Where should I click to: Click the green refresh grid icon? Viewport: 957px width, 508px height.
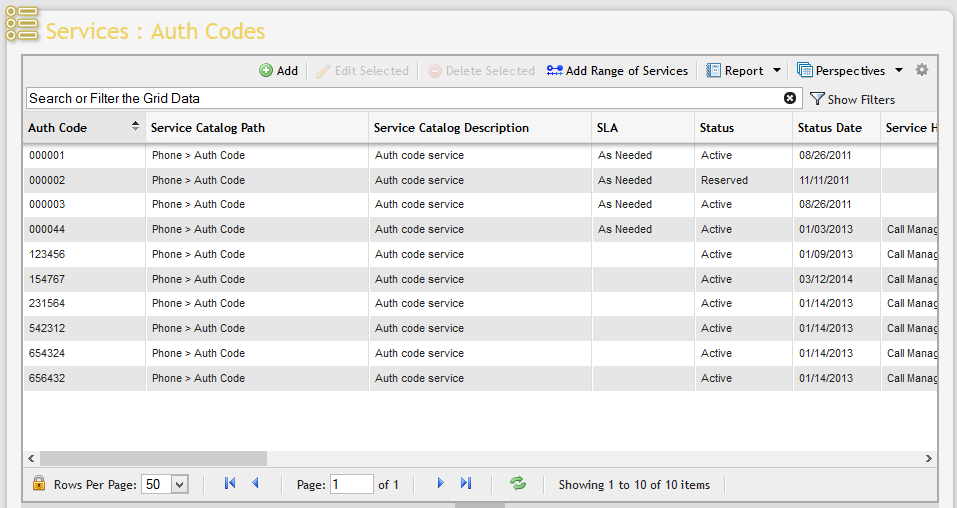[518, 484]
